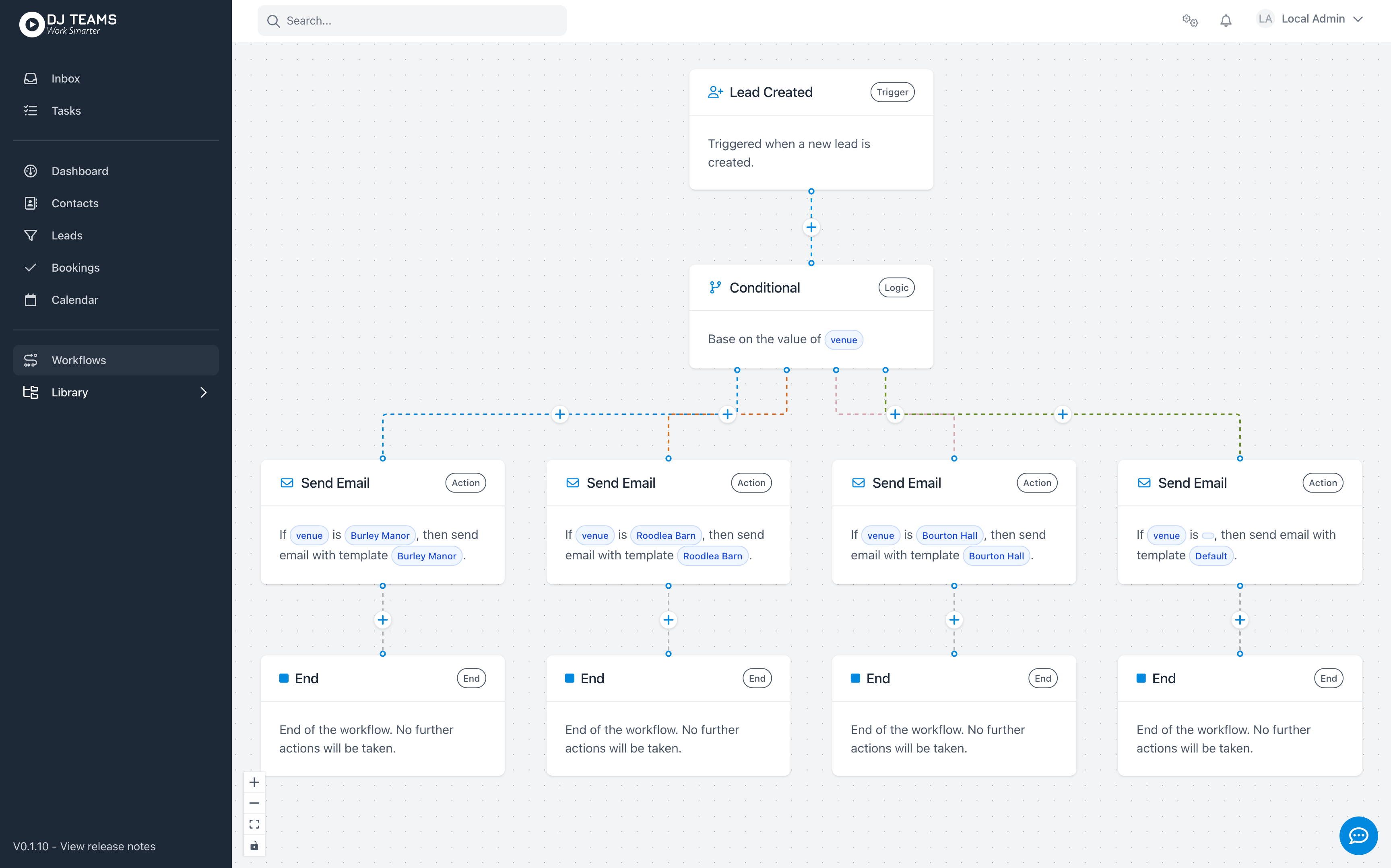The height and width of the screenshot is (868, 1391).
Task: Click into the Search field
Action: coord(412,20)
